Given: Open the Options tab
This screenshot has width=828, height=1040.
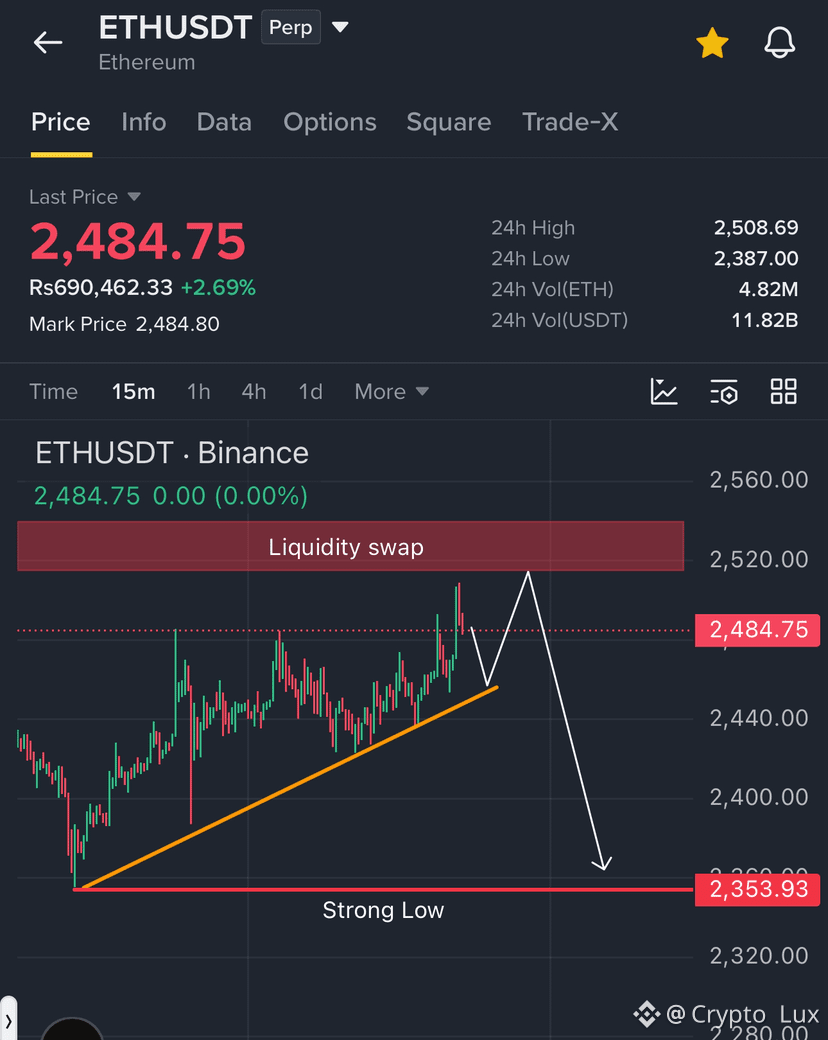Looking at the screenshot, I should coord(330,122).
